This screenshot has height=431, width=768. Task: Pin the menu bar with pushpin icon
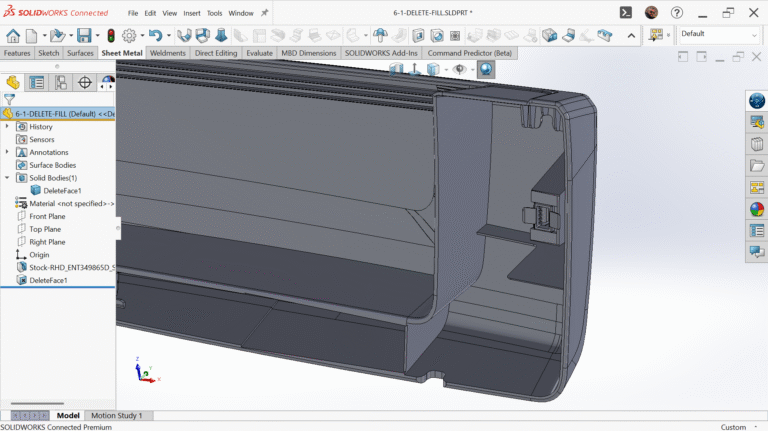[x=264, y=13]
